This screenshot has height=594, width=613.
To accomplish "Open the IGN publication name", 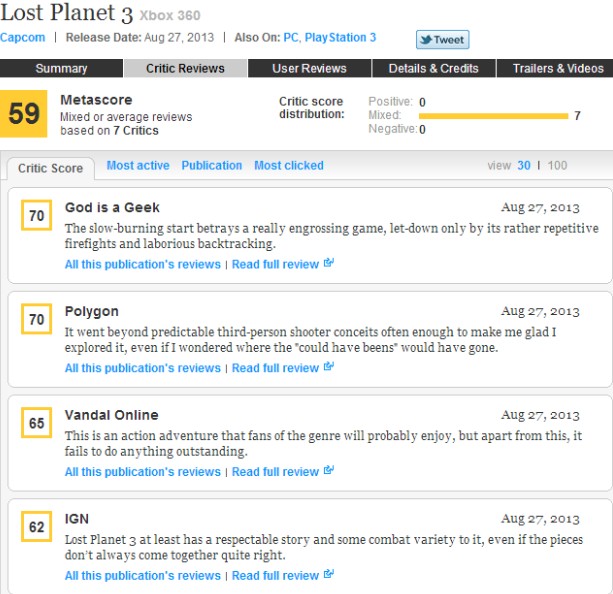I will [77, 519].
